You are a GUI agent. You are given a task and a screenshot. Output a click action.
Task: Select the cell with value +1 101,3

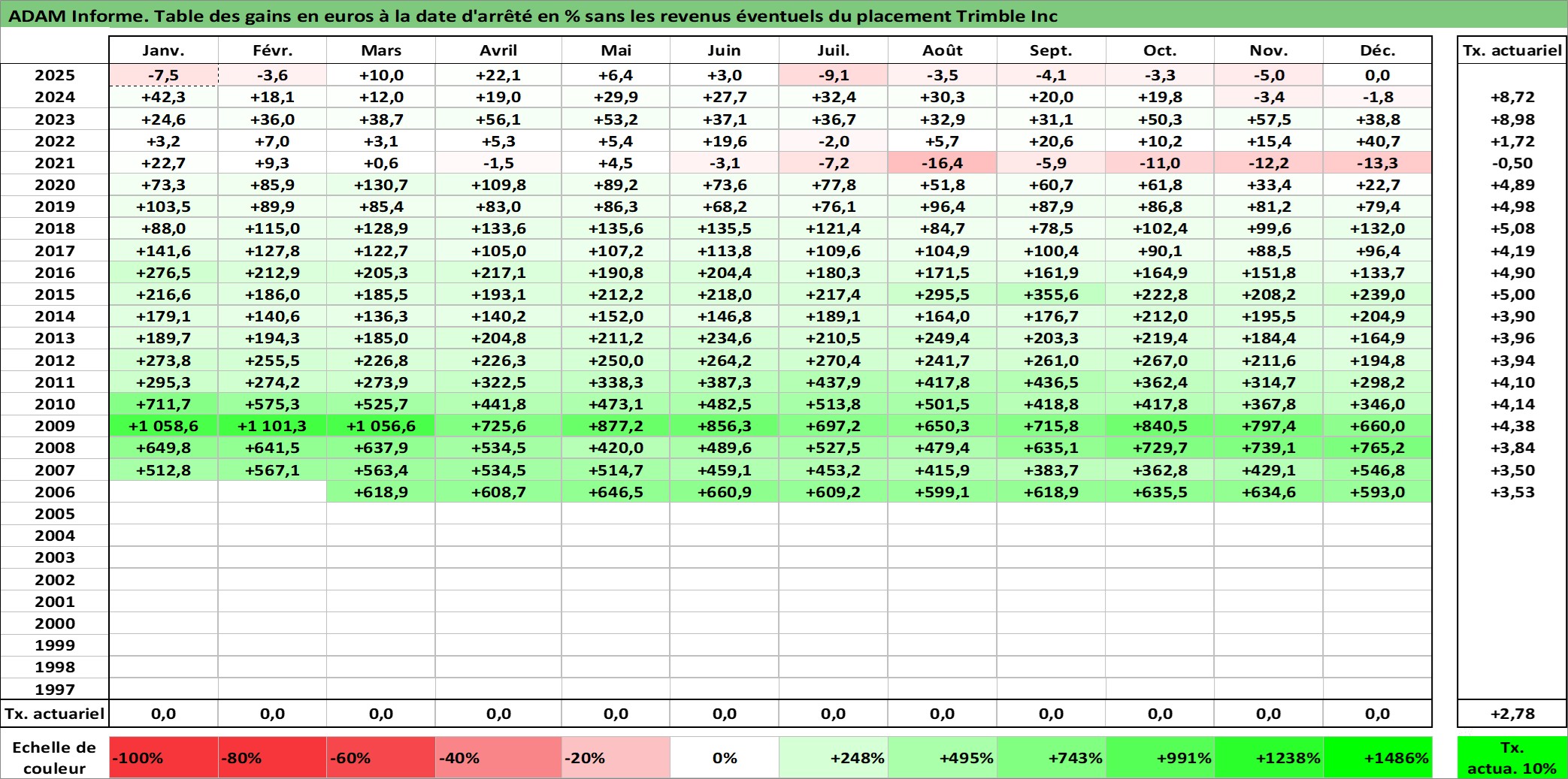pyautogui.click(x=272, y=426)
